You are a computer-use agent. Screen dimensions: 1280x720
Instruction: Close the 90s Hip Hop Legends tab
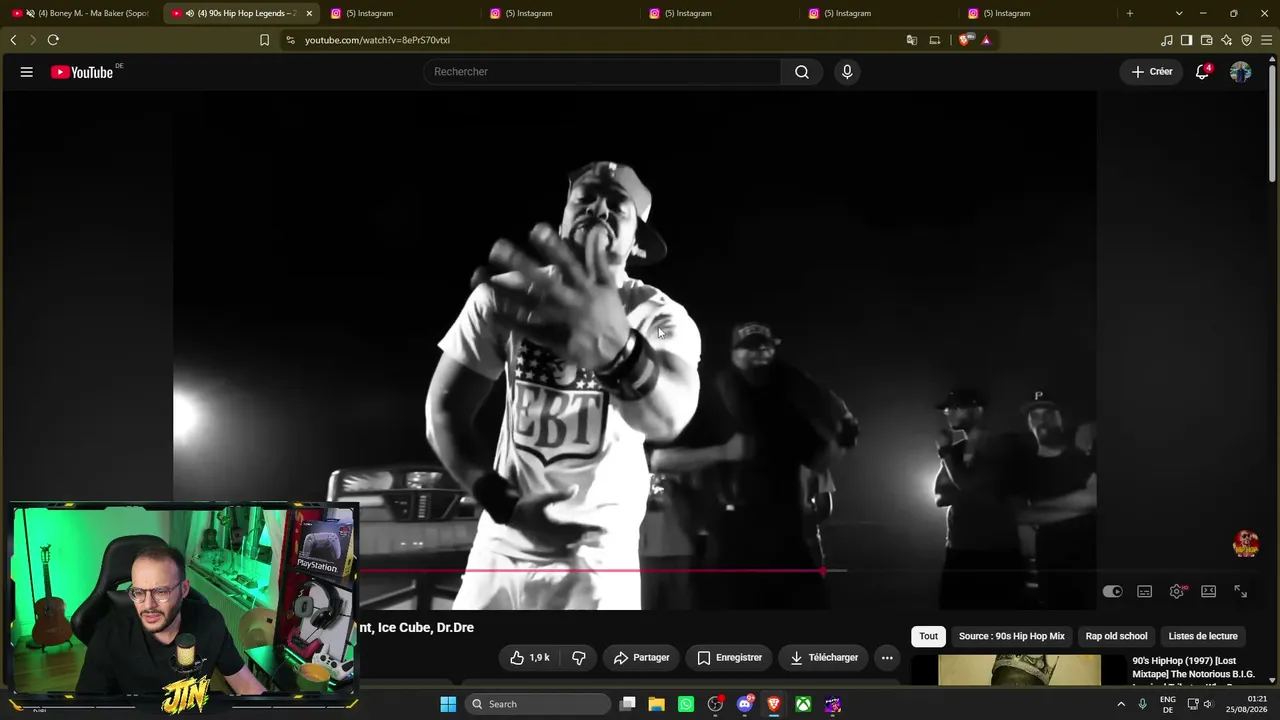[309, 13]
